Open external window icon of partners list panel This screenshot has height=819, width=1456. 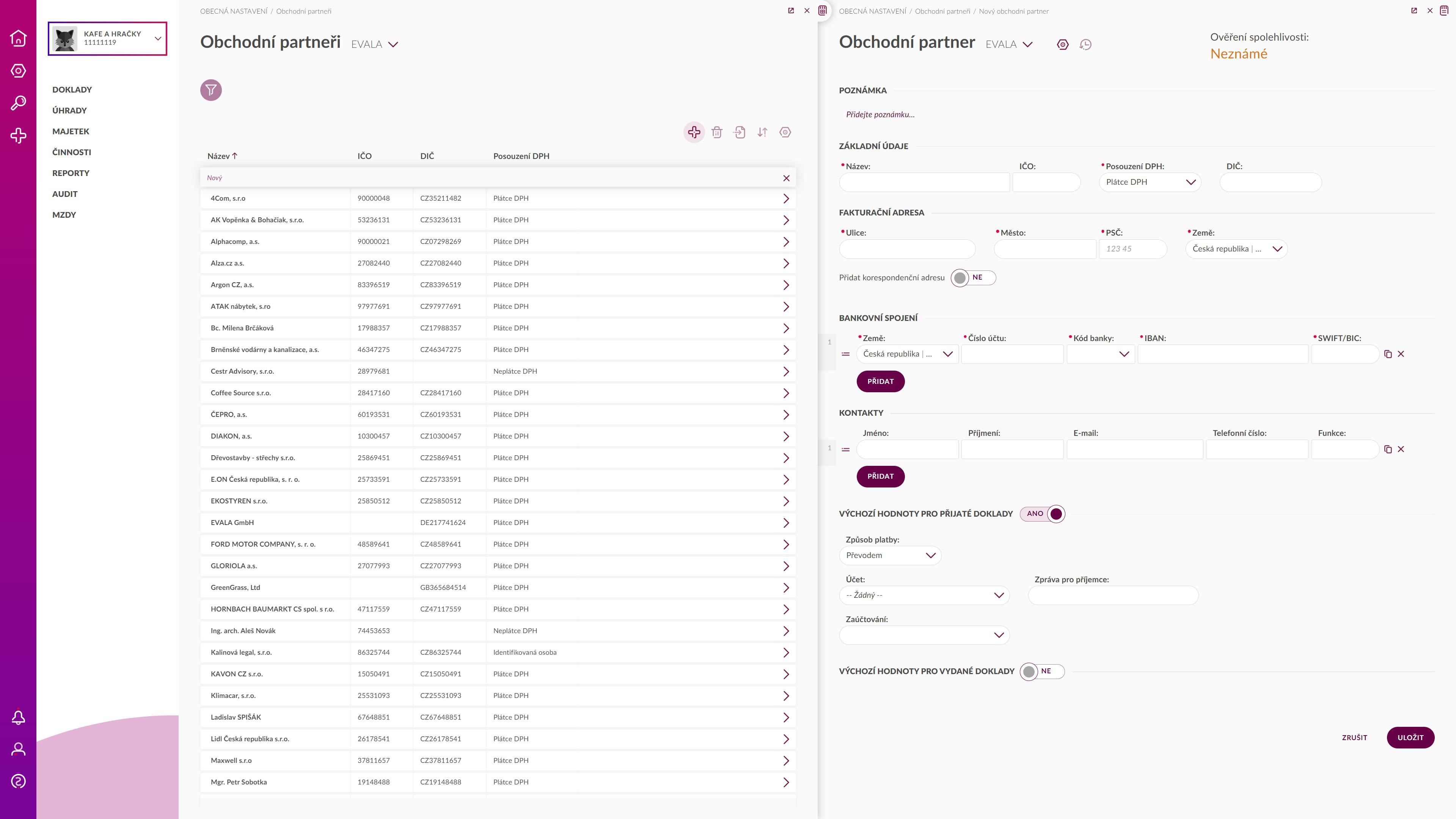point(791,11)
